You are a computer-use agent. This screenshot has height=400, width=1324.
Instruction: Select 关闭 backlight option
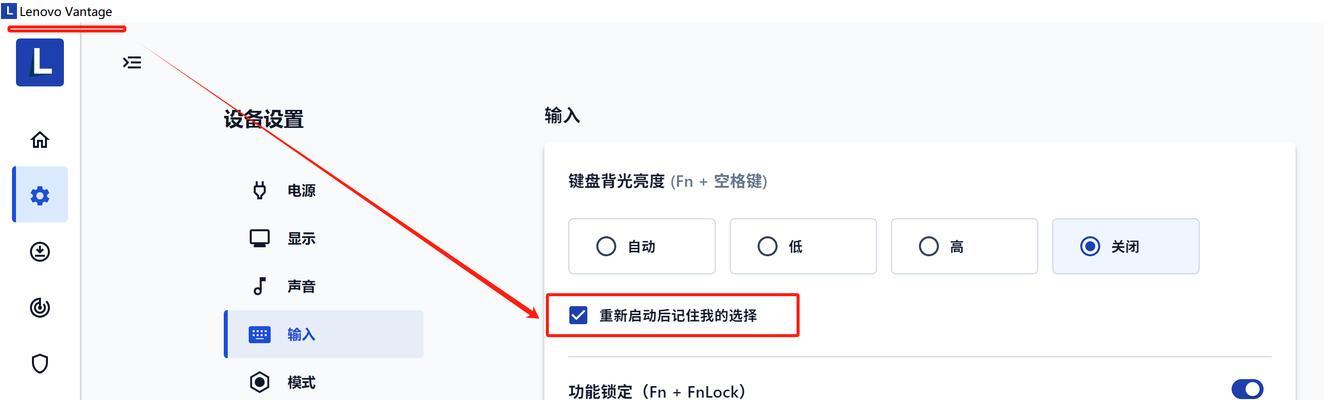click(1125, 246)
